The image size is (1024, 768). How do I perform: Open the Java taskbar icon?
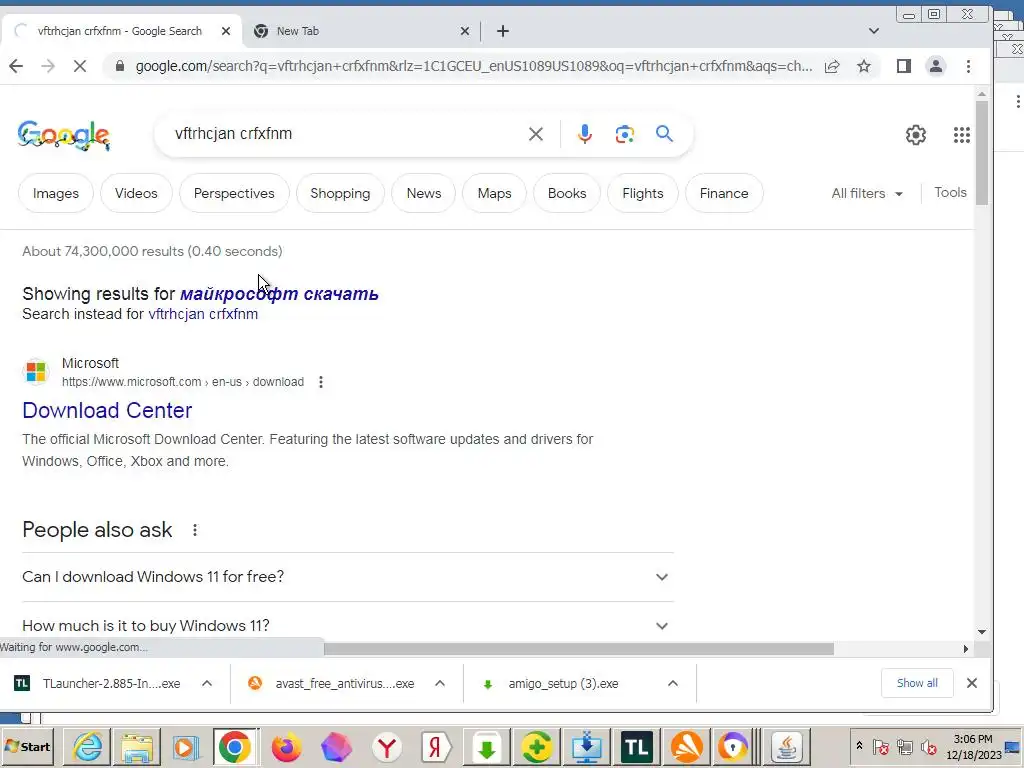tap(787, 747)
